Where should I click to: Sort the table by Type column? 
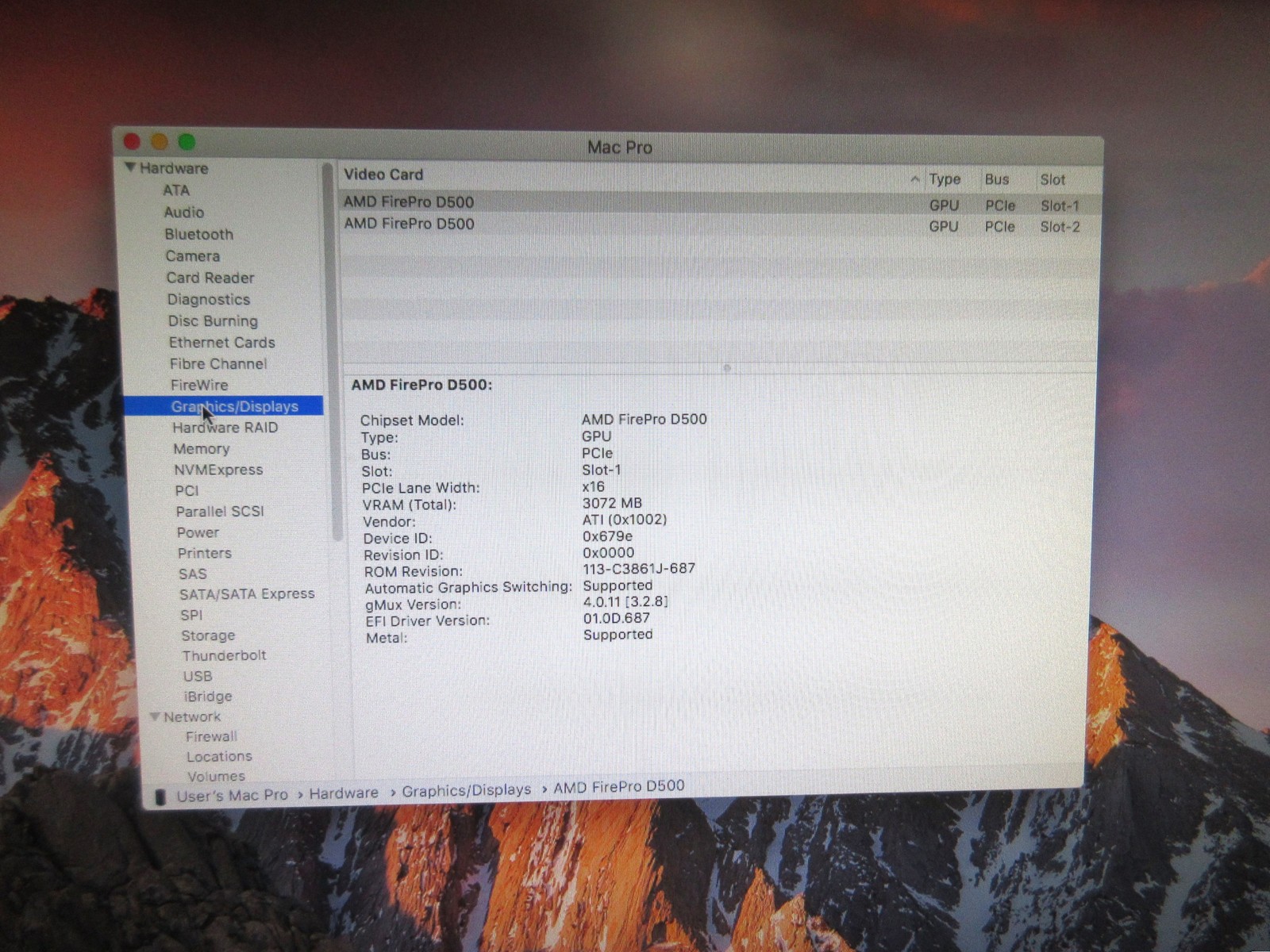coord(945,179)
